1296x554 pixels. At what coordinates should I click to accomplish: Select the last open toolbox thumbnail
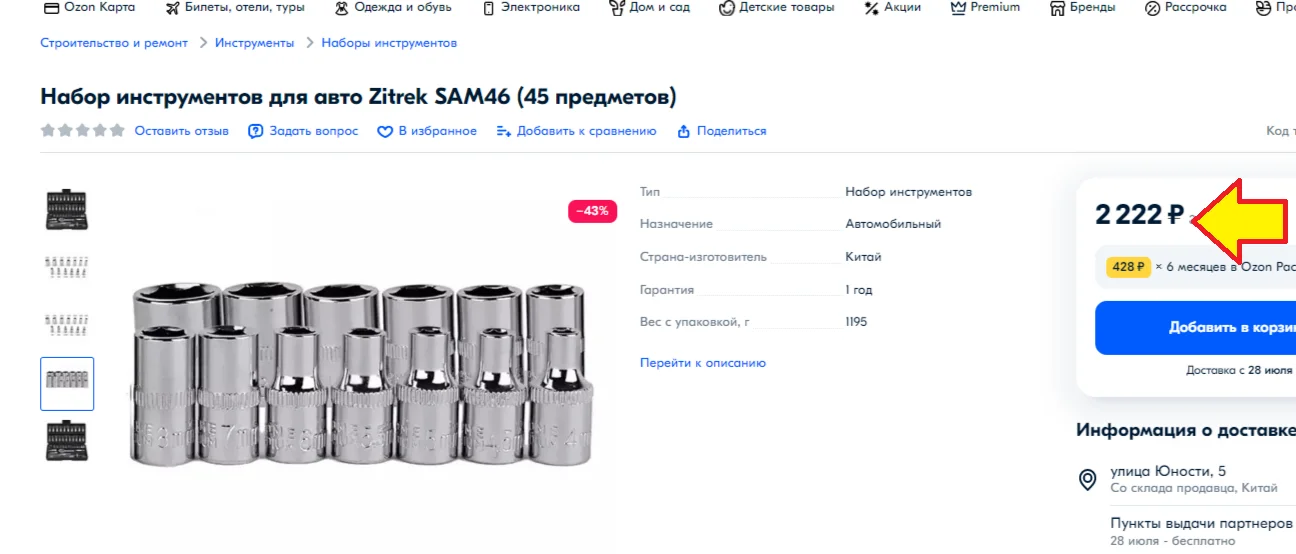click(67, 441)
